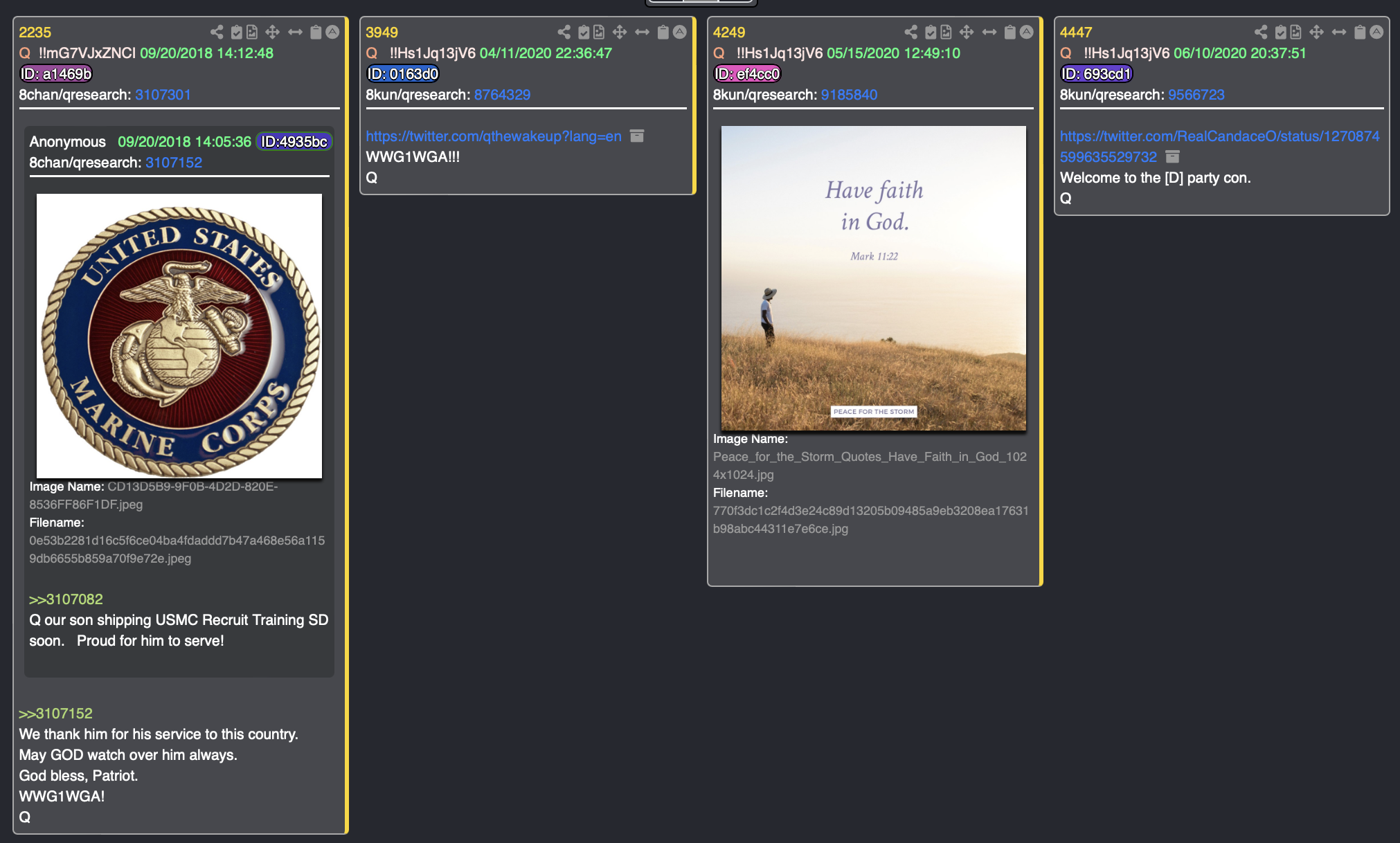Image resolution: width=1400 pixels, height=843 pixels.
Task: Open 8chan thread link 3107152 in Anonymous reply
Action: [x=174, y=163]
